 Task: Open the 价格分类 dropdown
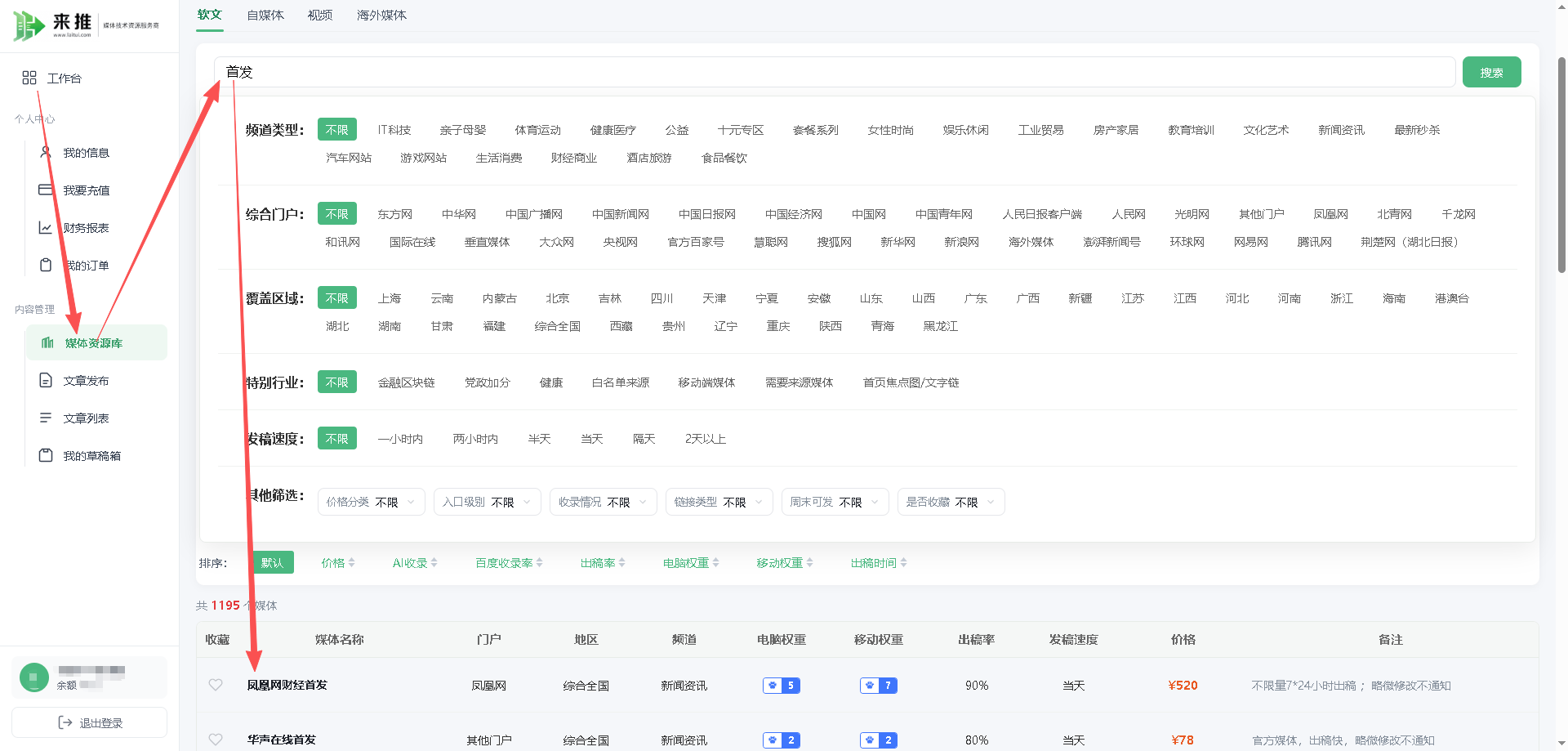click(372, 502)
